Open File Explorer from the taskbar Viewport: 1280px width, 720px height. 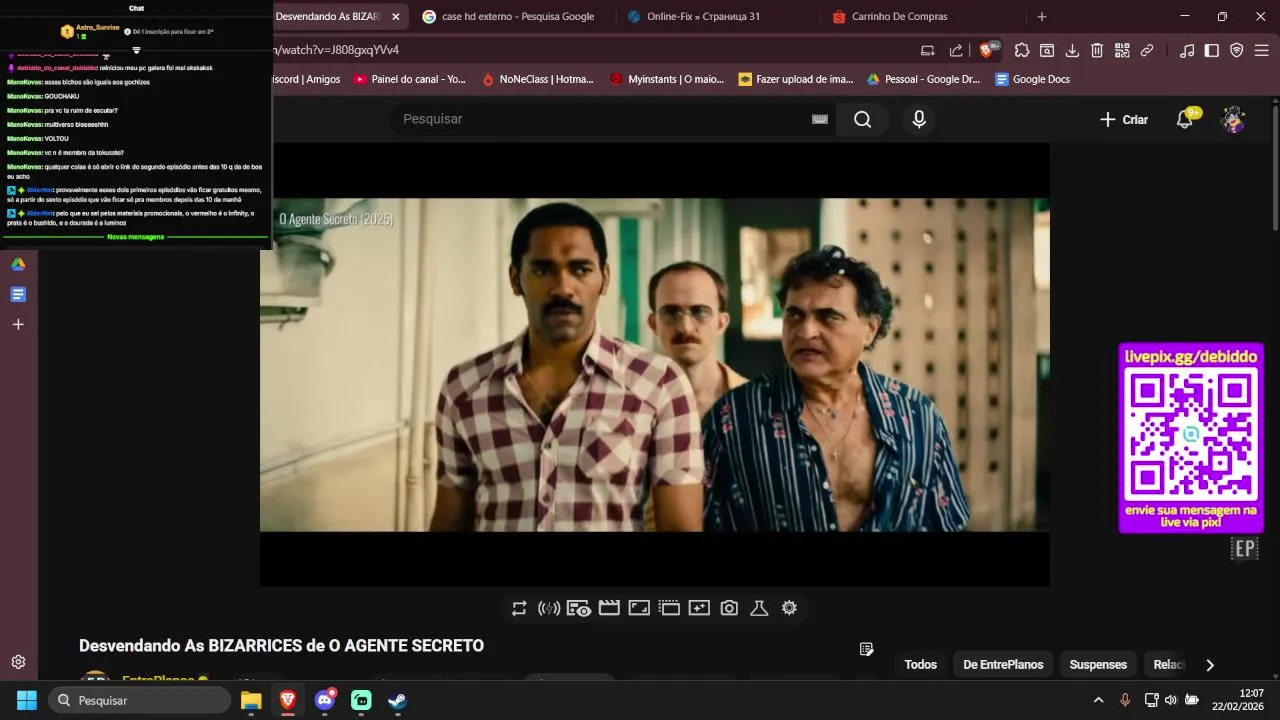[x=251, y=700]
